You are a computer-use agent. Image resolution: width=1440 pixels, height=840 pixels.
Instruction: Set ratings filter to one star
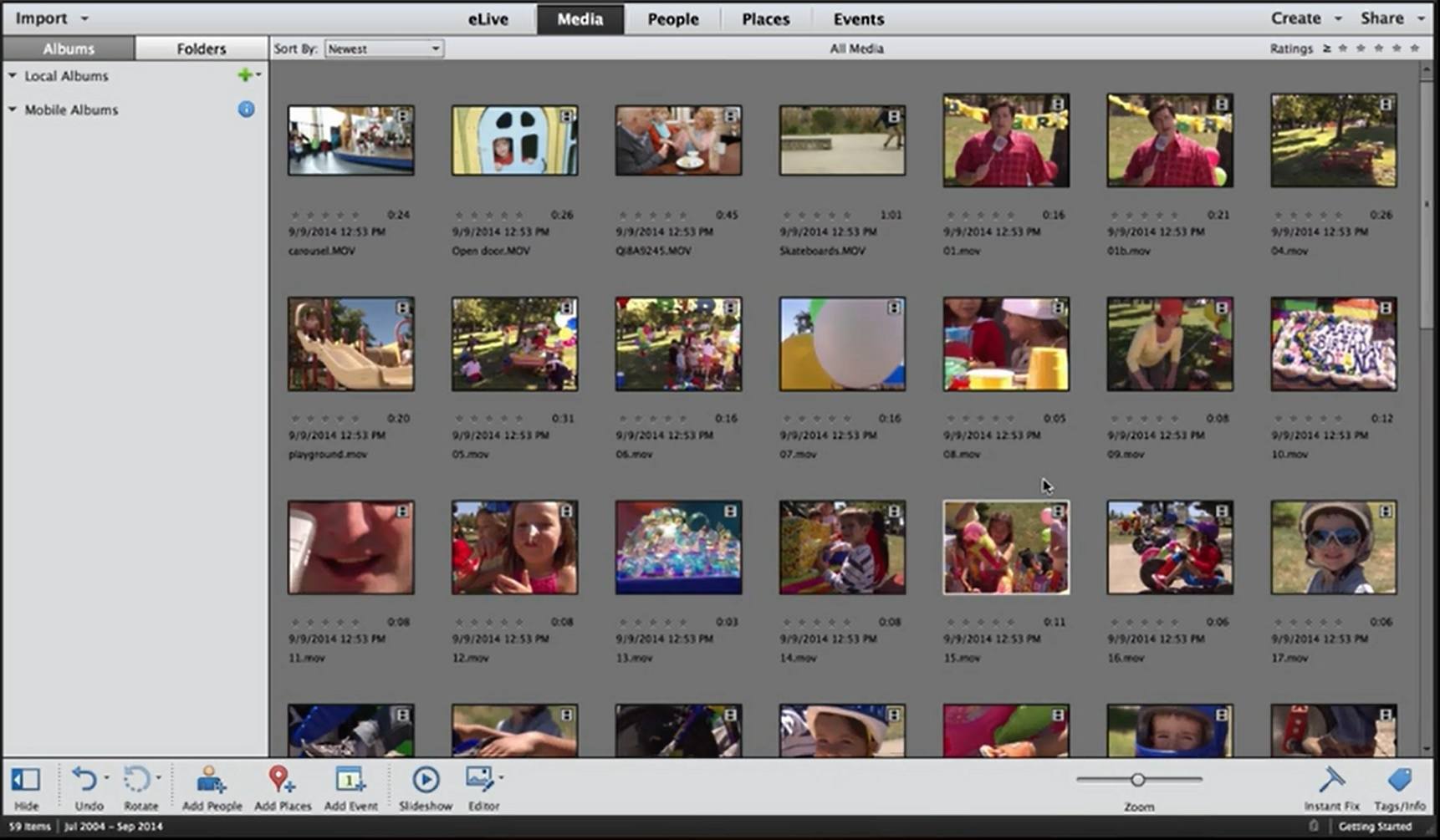pos(1343,48)
